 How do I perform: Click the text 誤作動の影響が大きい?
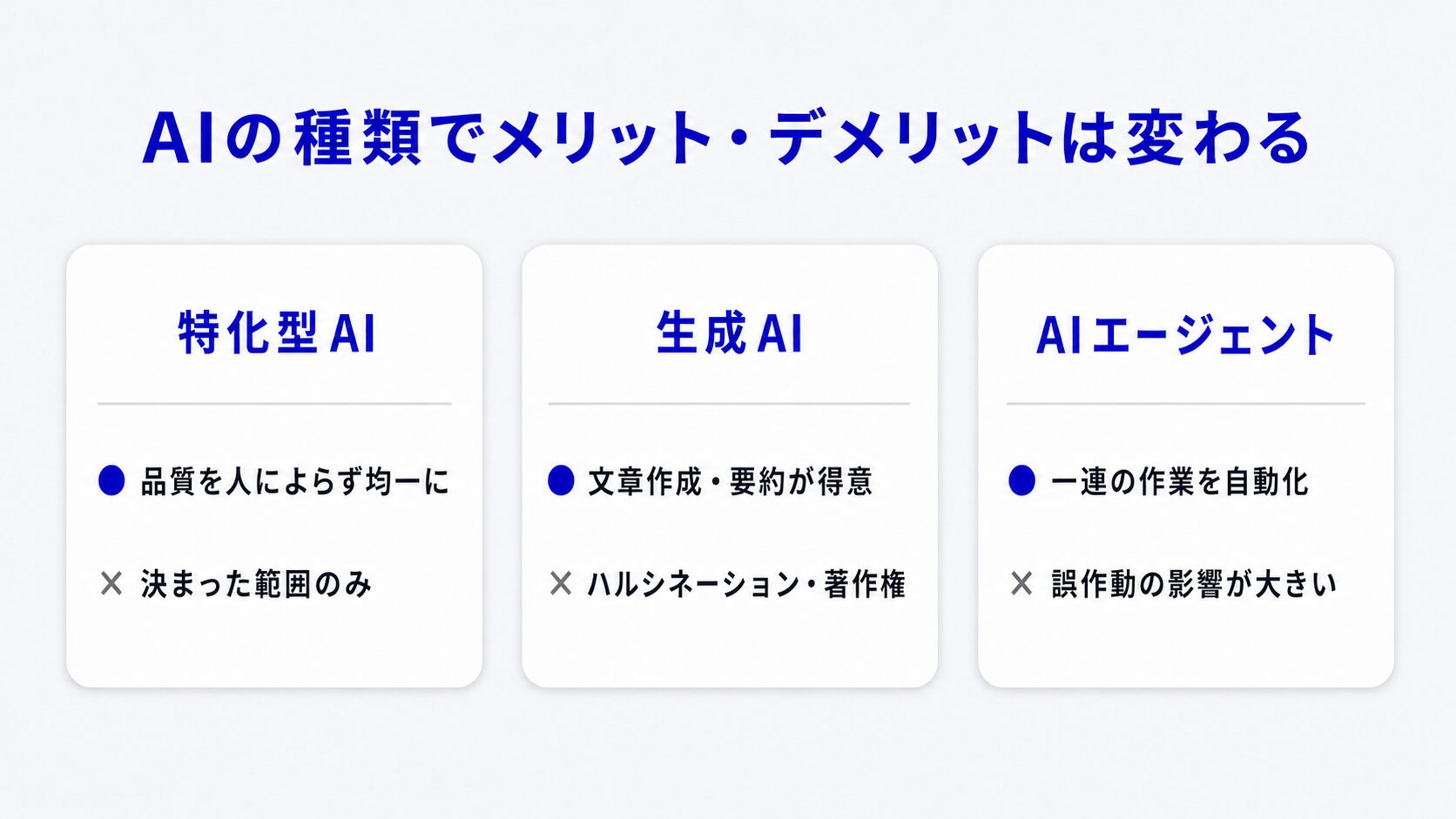click(1194, 584)
